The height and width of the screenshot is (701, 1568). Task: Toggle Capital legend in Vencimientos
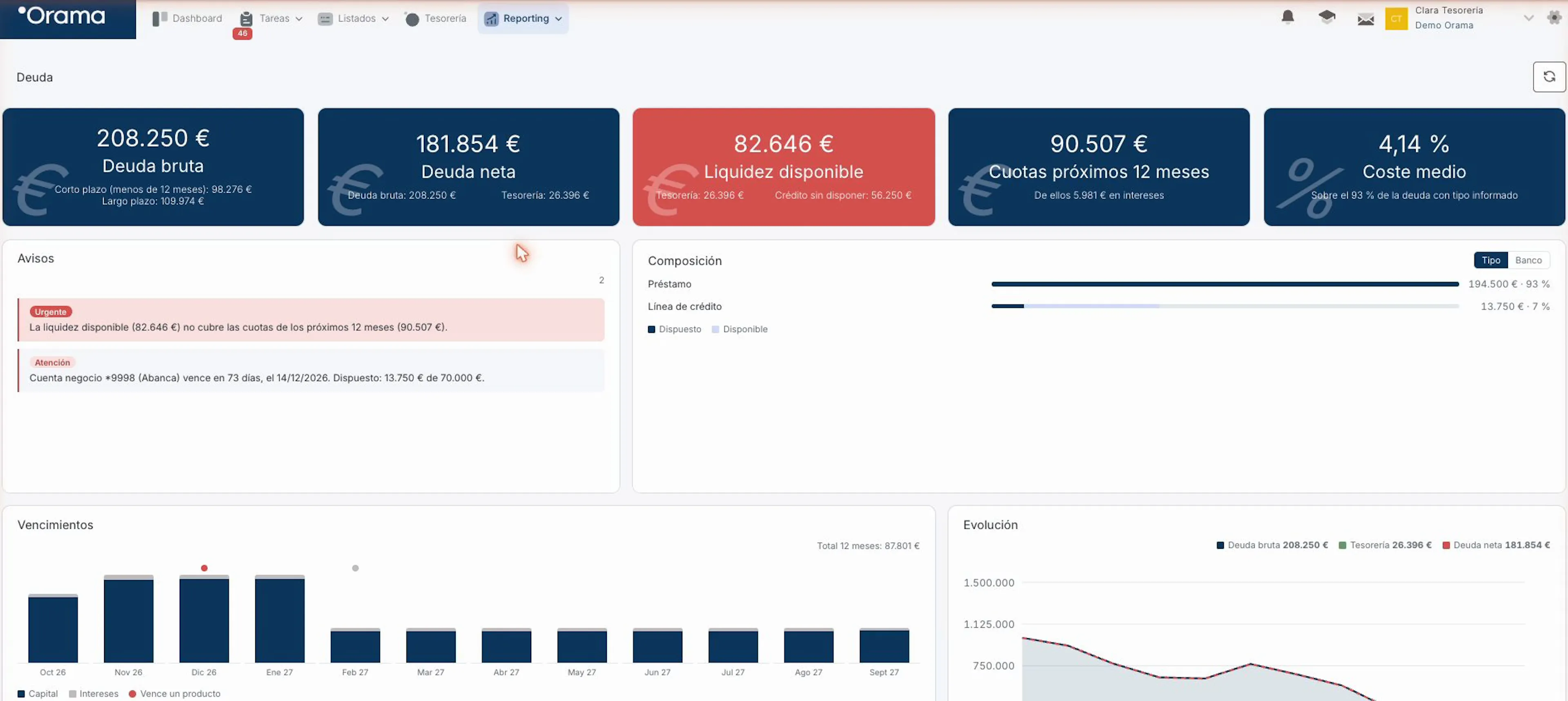tap(37, 694)
